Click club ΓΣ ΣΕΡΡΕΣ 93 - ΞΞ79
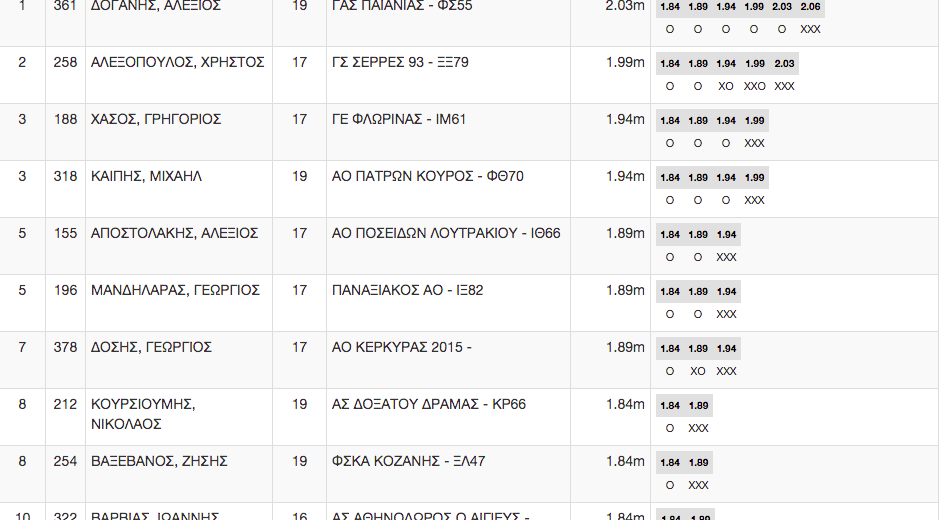Image resolution: width=941 pixels, height=520 pixels. 400,62
